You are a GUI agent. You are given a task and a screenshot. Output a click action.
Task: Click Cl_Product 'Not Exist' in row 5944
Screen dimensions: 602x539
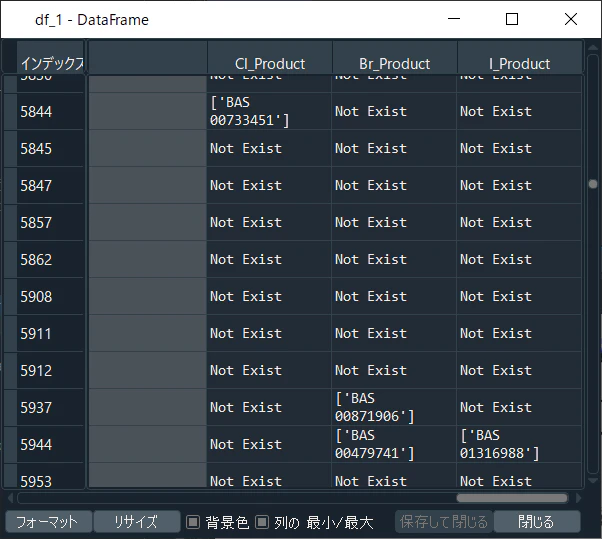tap(269, 444)
